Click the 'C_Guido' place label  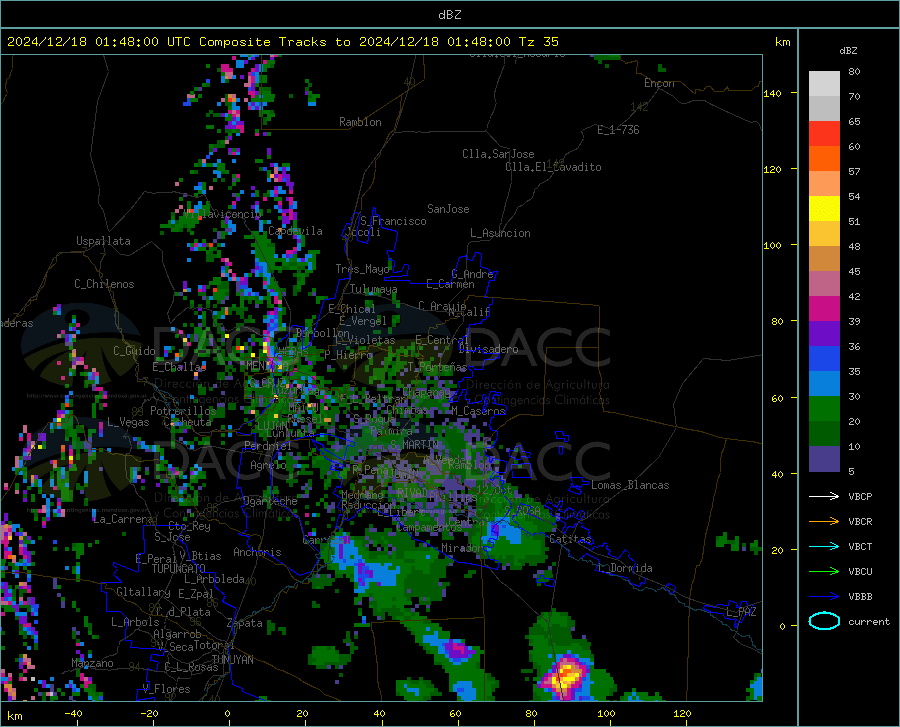click(134, 351)
